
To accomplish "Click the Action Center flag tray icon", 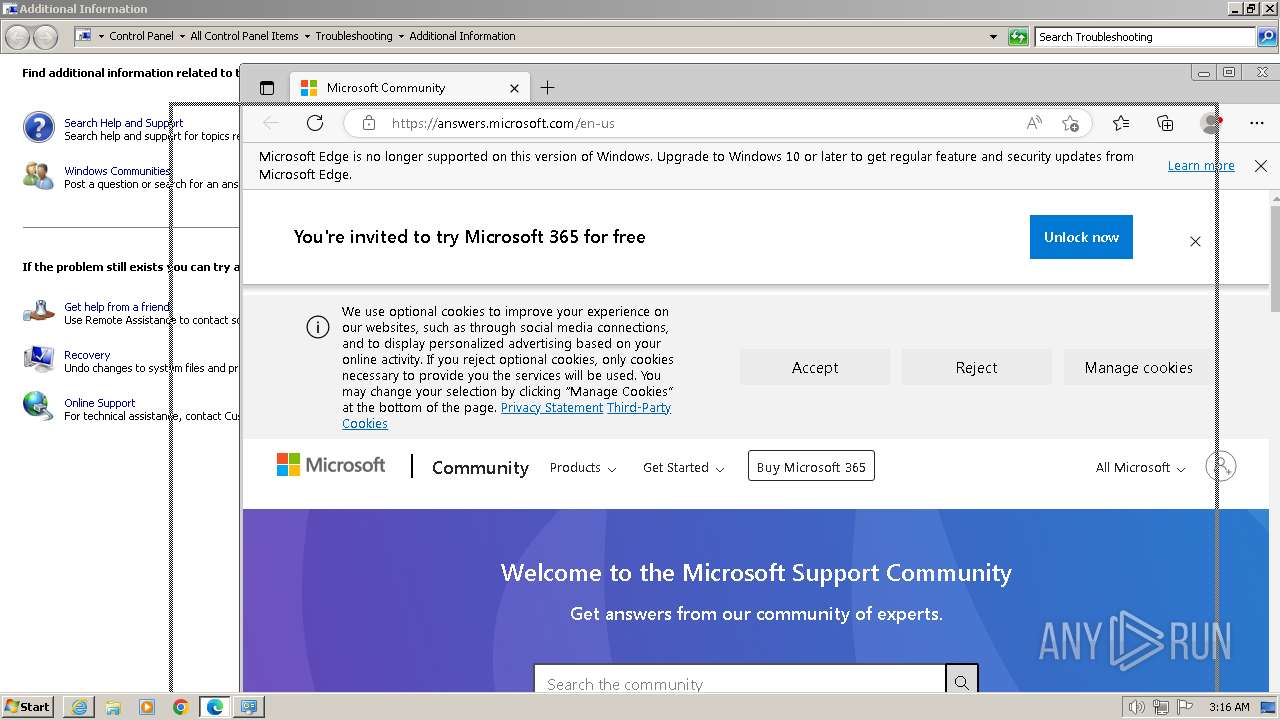I will (x=1185, y=707).
